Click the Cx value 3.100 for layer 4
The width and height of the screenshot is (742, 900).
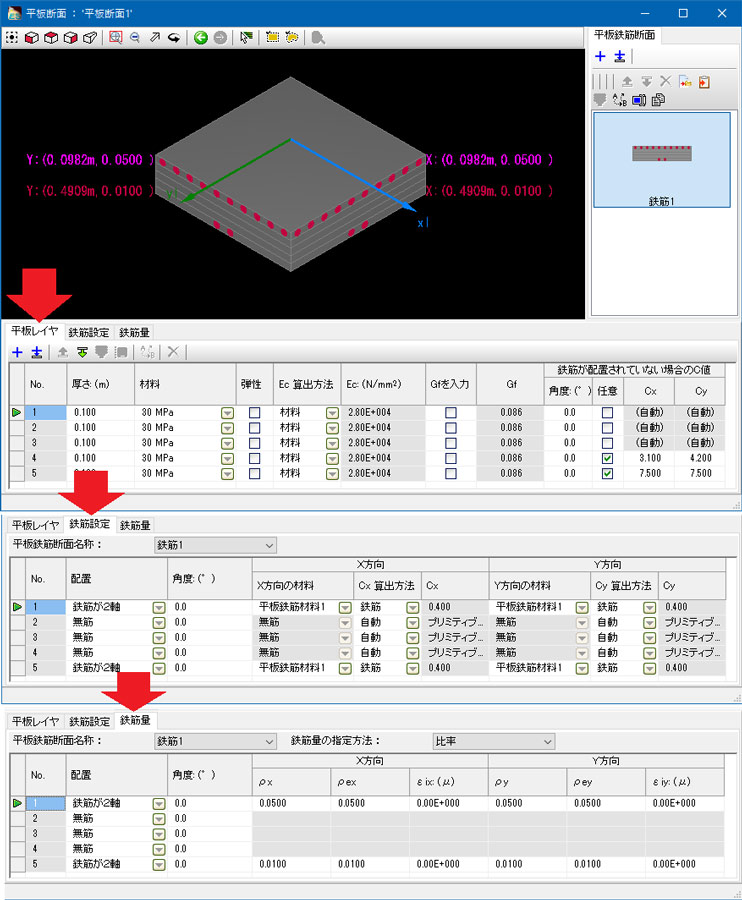[650, 458]
